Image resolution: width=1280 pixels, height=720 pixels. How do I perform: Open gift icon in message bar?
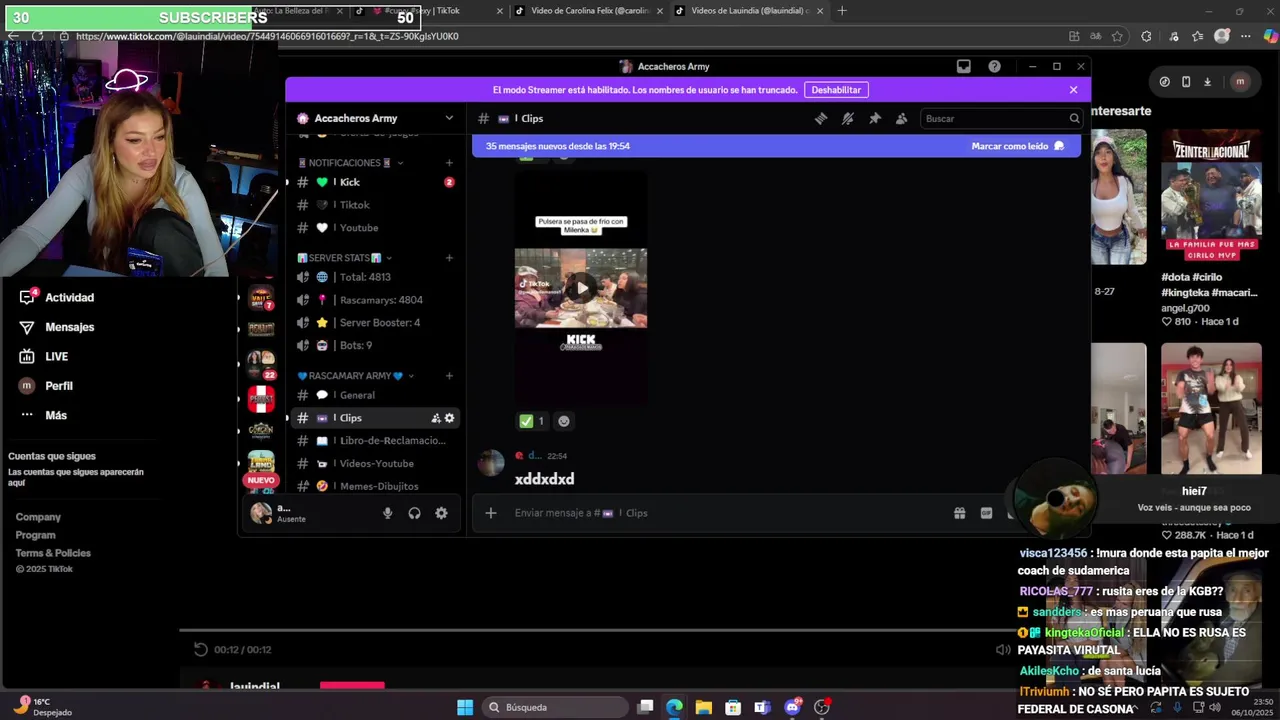tap(959, 513)
